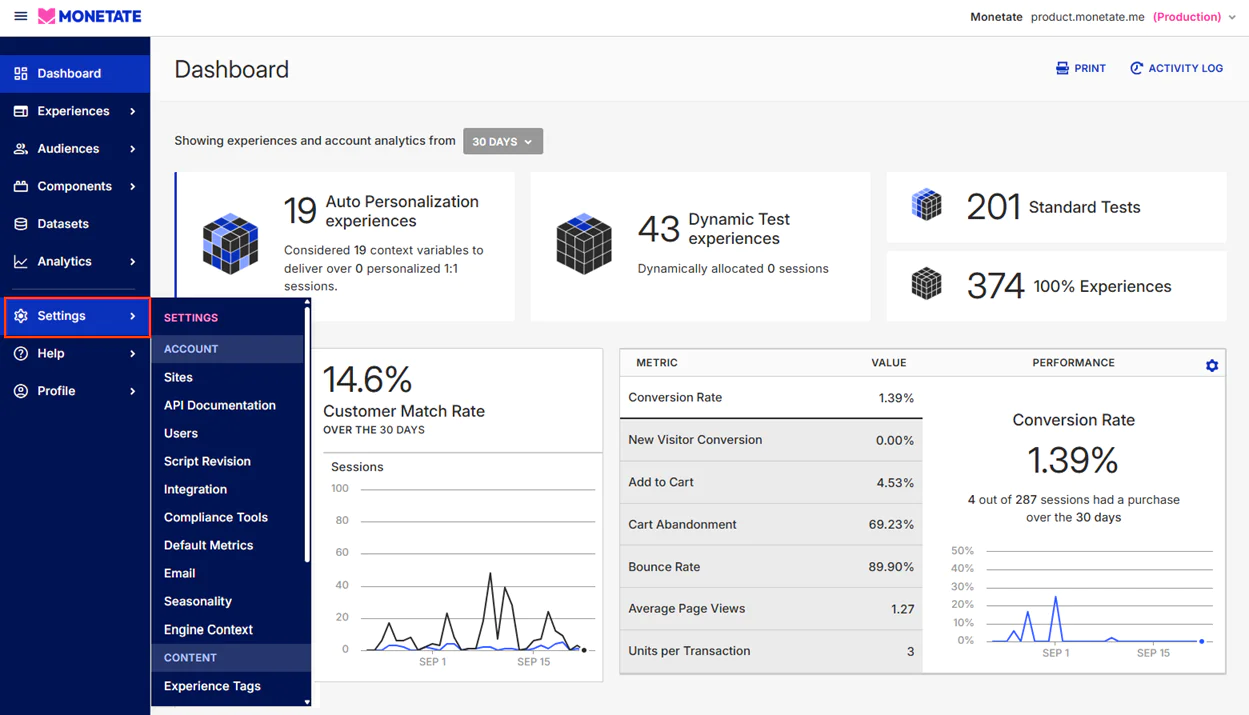
Task: Click the Sessions line chart endpoint marker
Action: 584,649
